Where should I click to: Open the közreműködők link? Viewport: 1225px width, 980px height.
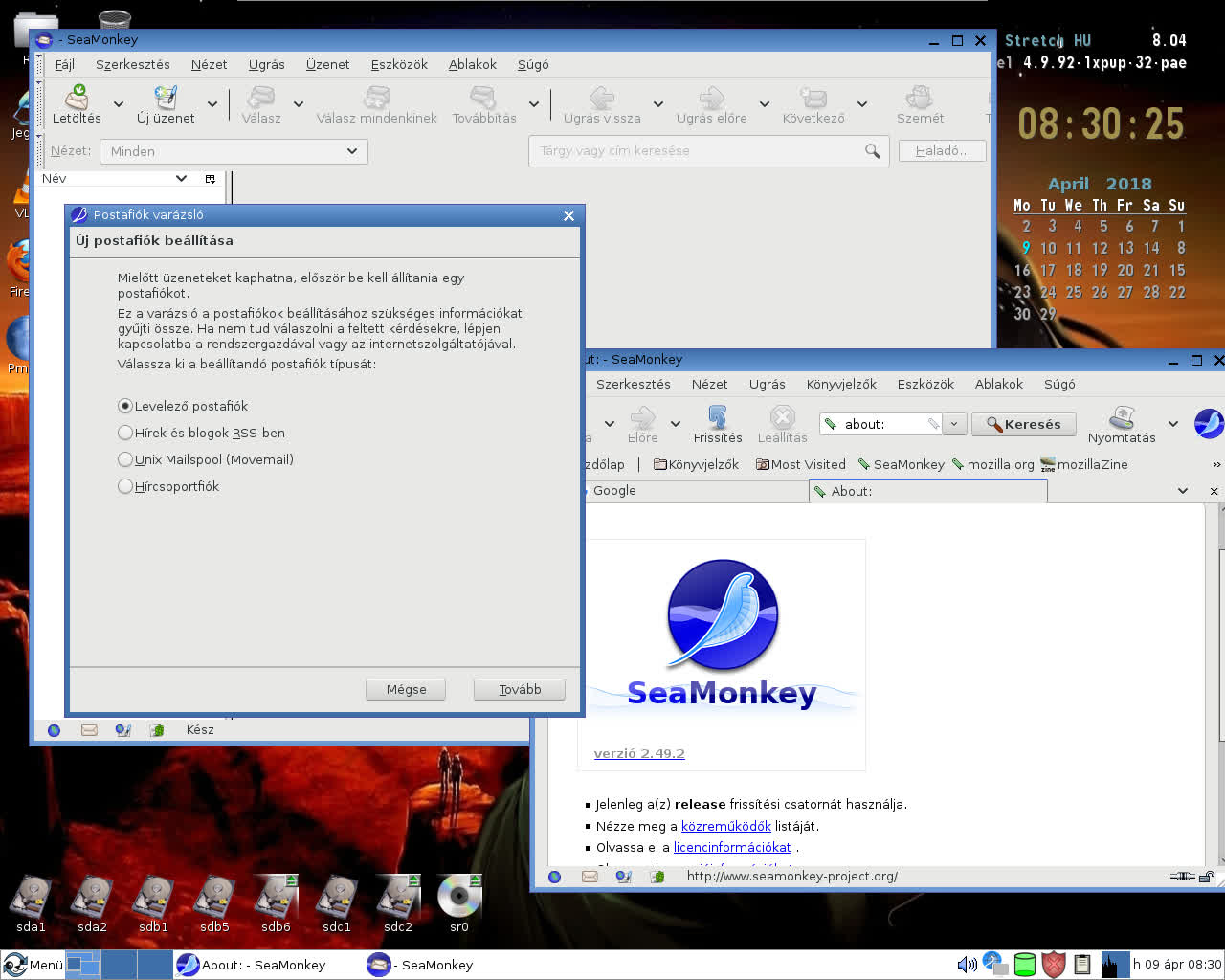(x=726, y=826)
